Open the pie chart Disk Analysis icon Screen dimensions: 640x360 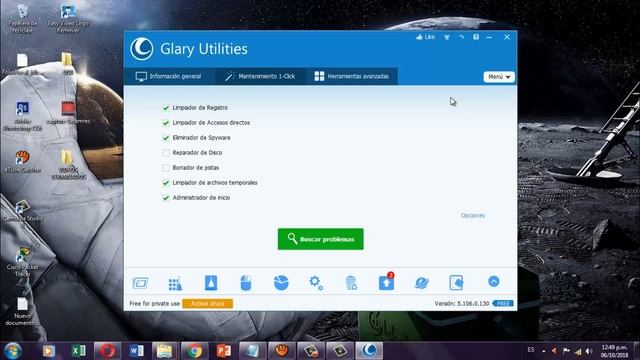281,282
